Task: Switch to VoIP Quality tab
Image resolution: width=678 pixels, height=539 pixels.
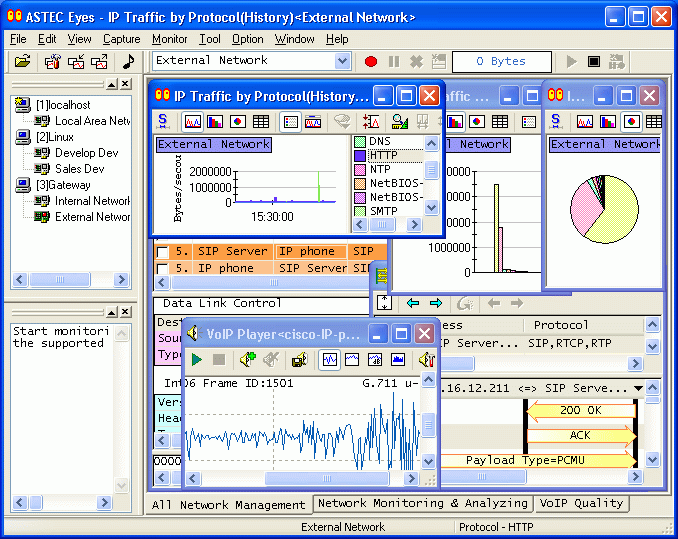Action: pos(580,503)
